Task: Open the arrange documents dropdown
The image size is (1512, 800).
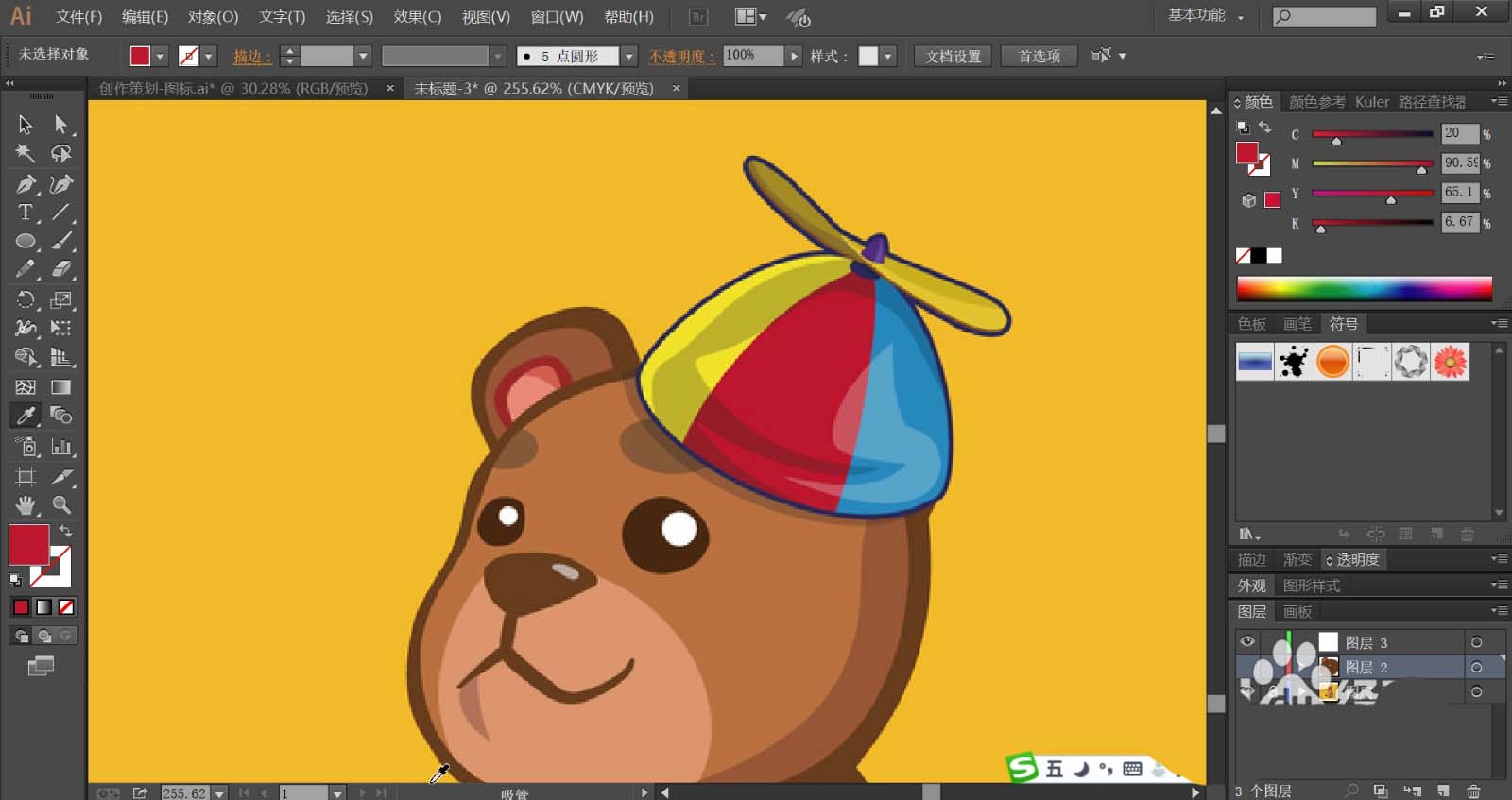Action: tap(751, 17)
